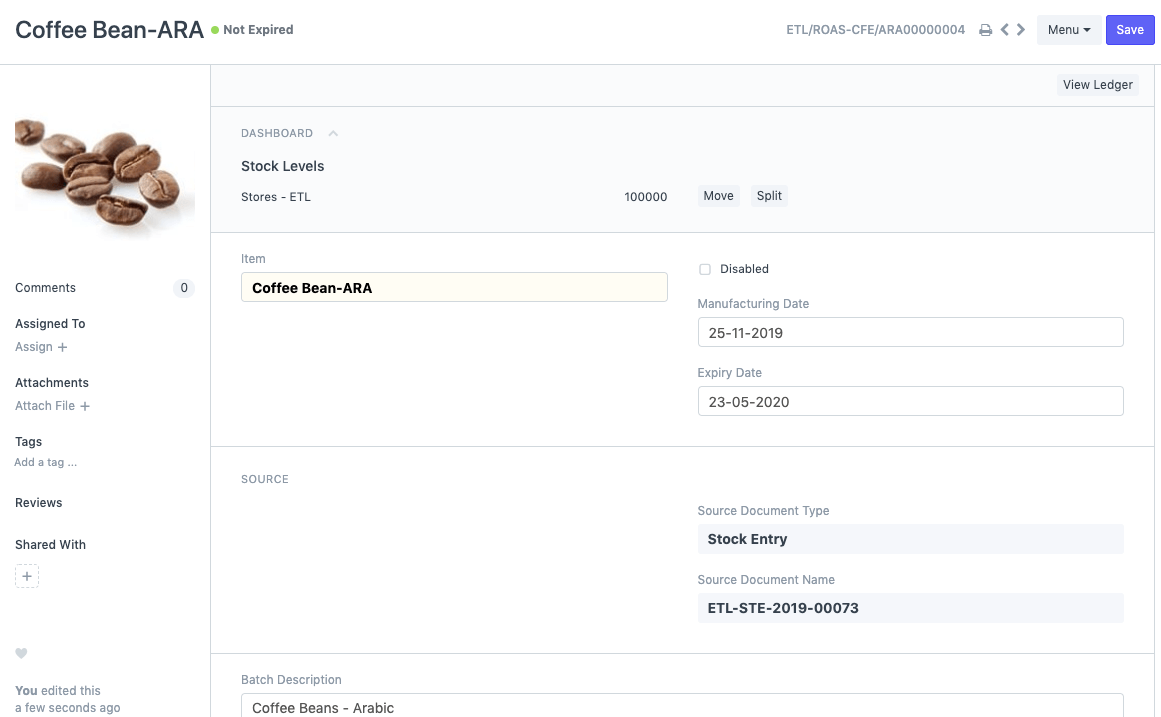Click the Item field Coffee Bean-ARA
The image size is (1161, 717).
454,288
